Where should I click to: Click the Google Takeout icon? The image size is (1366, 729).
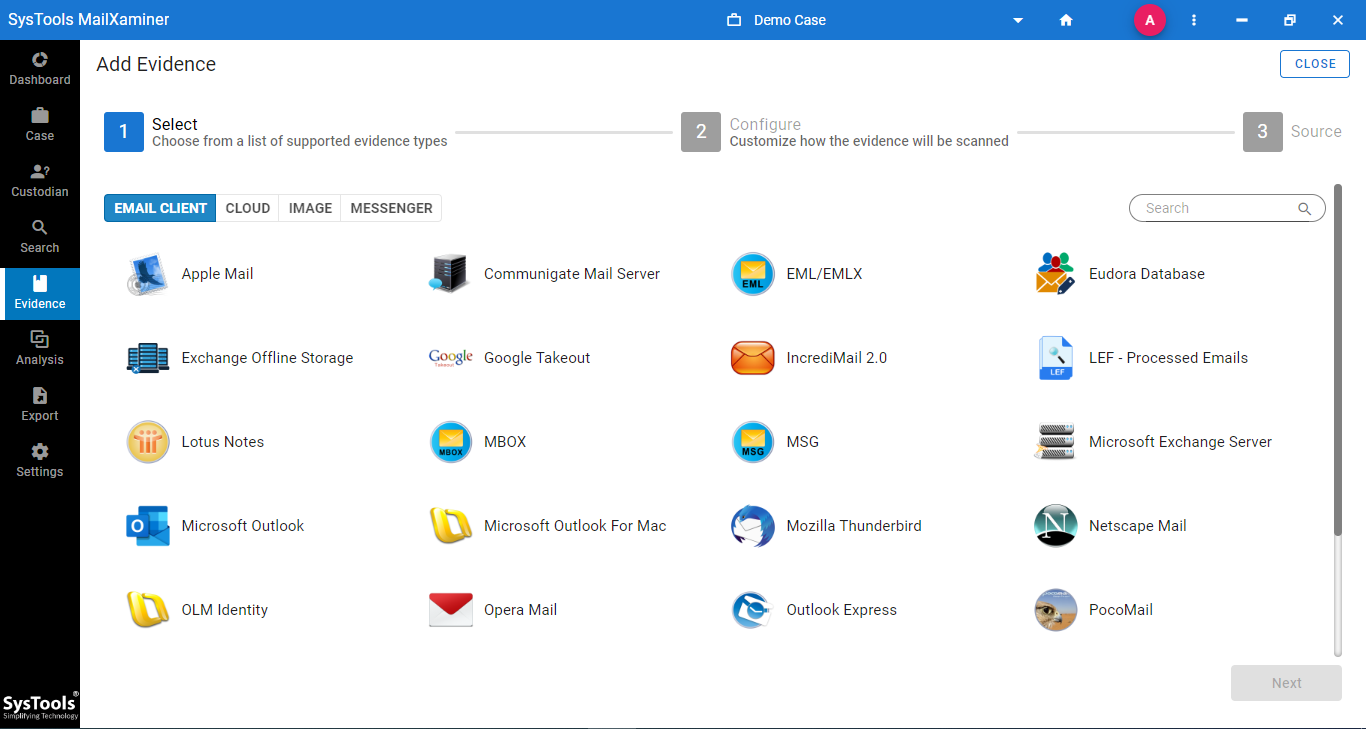pyautogui.click(x=450, y=358)
